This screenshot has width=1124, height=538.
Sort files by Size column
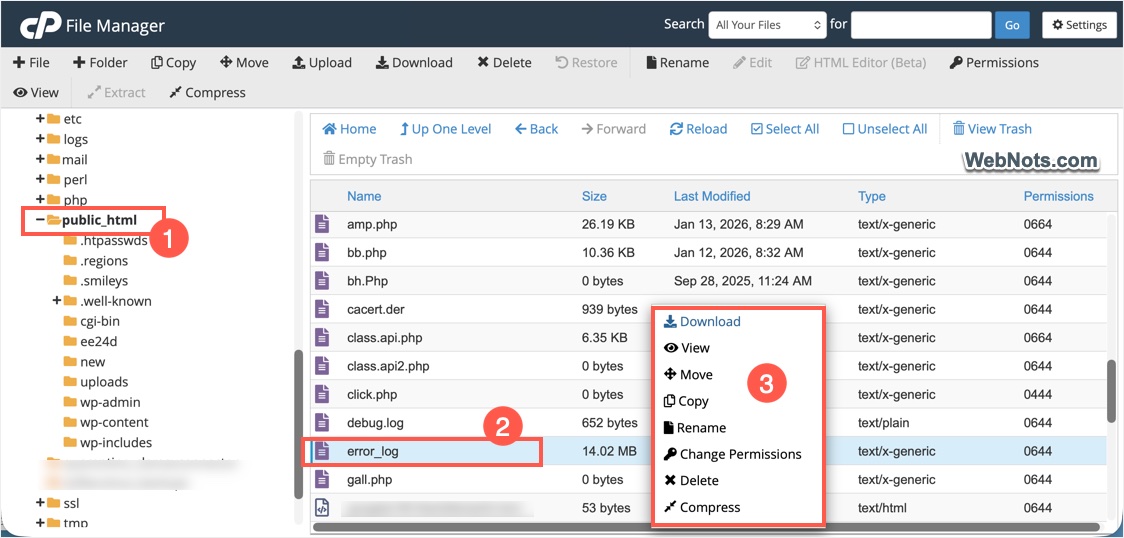(594, 196)
